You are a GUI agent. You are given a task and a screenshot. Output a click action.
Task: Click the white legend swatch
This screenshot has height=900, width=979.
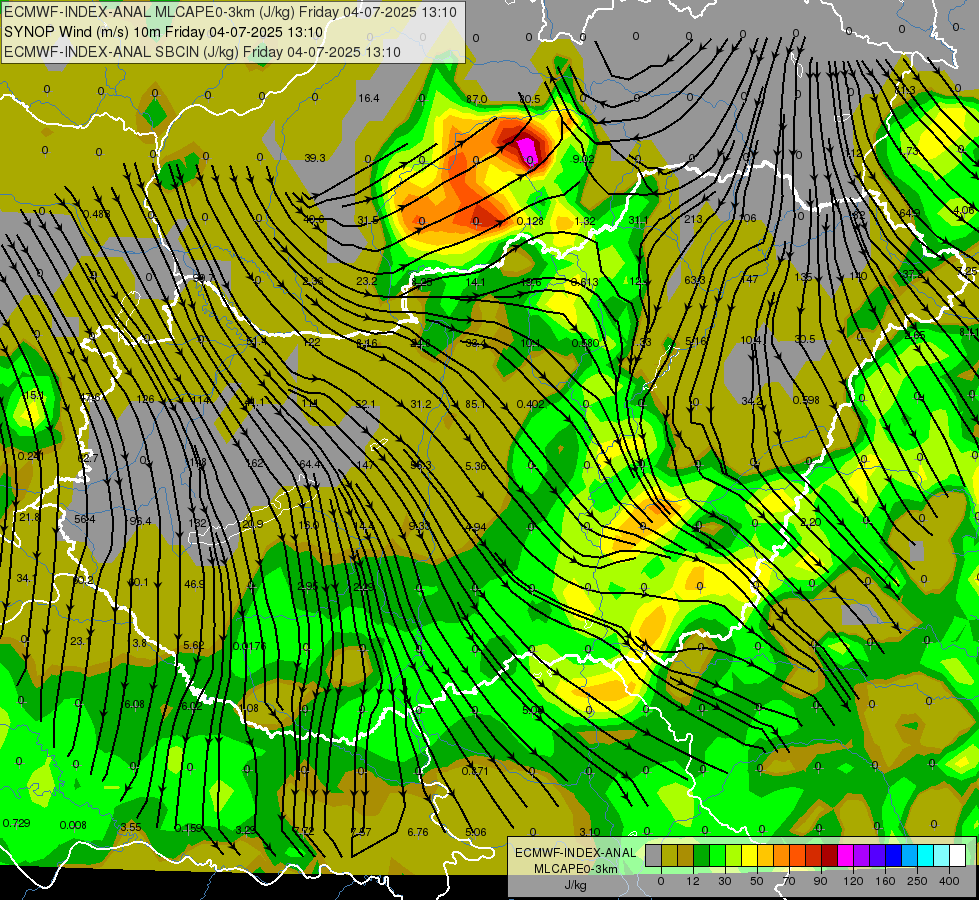[x=958, y=855]
